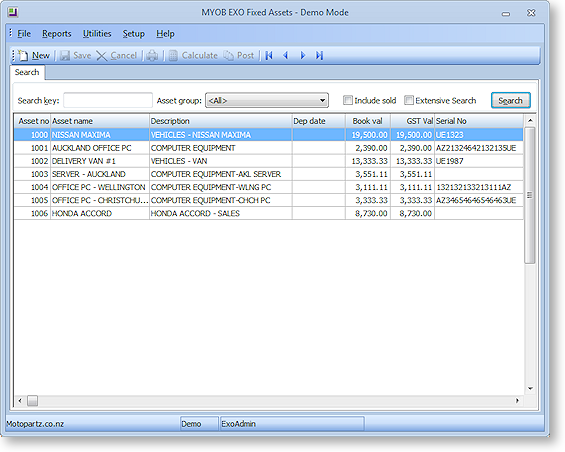Click the Print toolbar icon

152,56
